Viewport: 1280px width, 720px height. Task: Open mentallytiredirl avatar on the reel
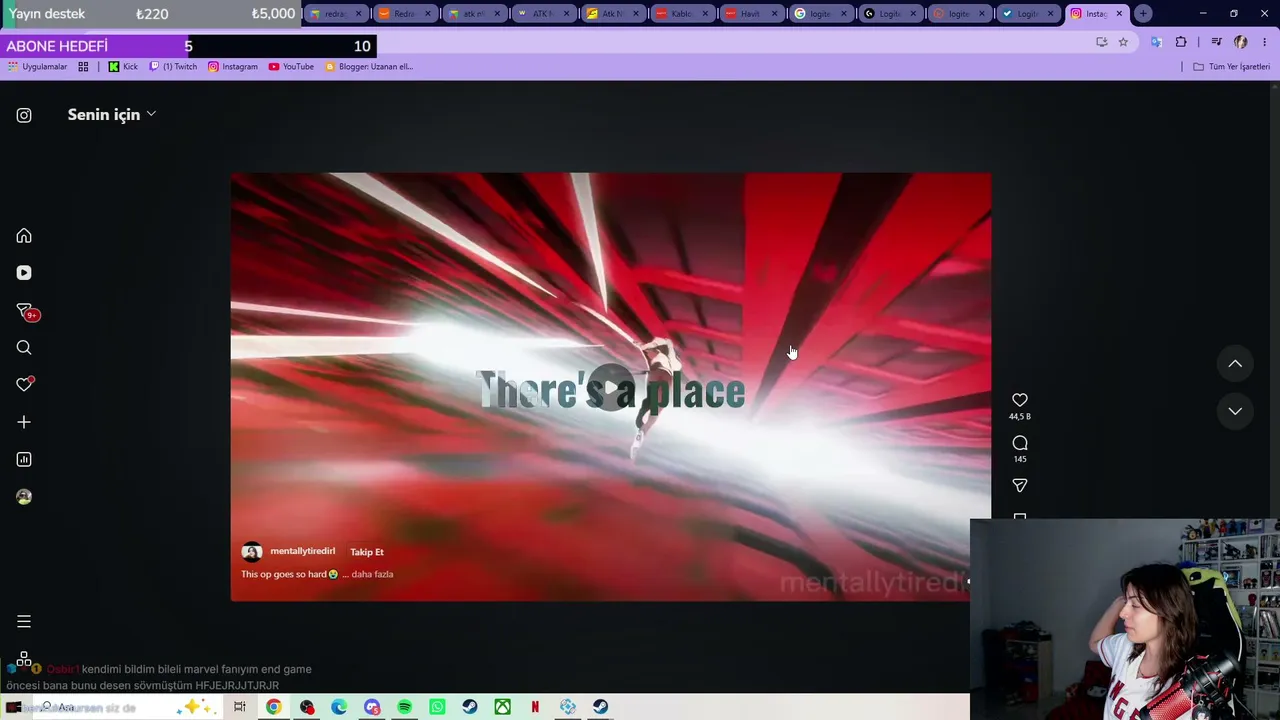click(x=252, y=552)
